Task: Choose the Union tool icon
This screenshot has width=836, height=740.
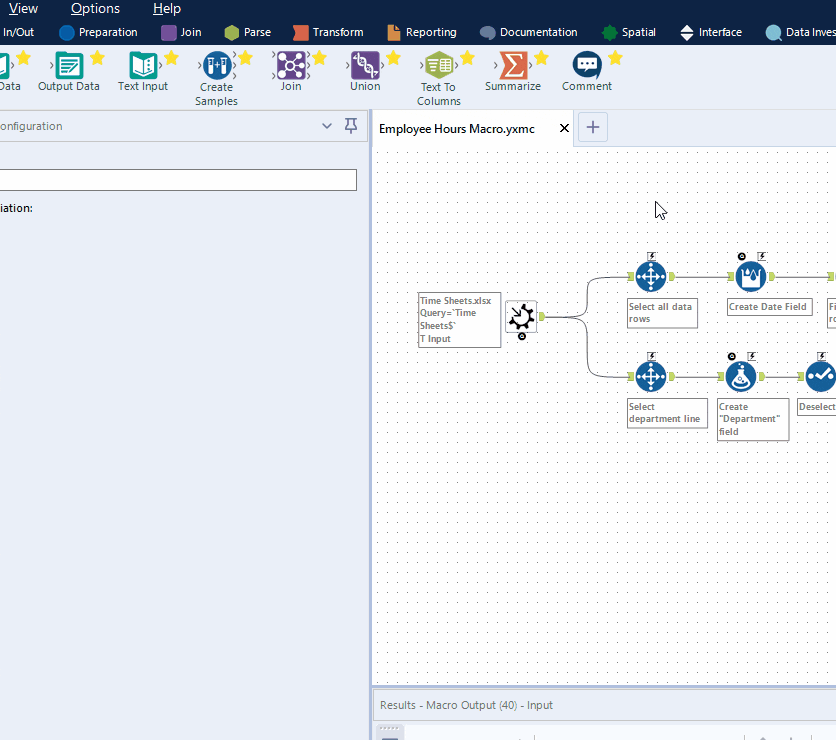Action: point(365,66)
